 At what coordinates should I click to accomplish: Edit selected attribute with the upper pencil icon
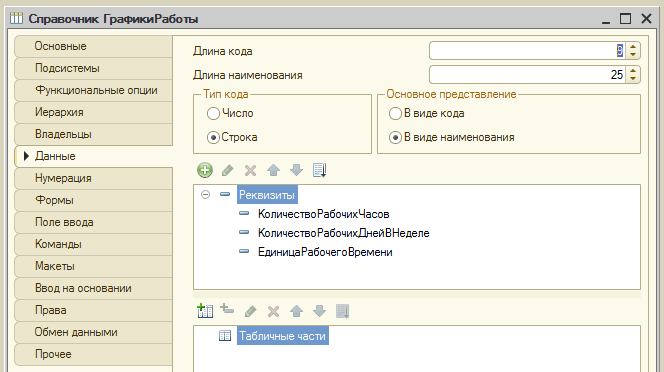pos(227,170)
